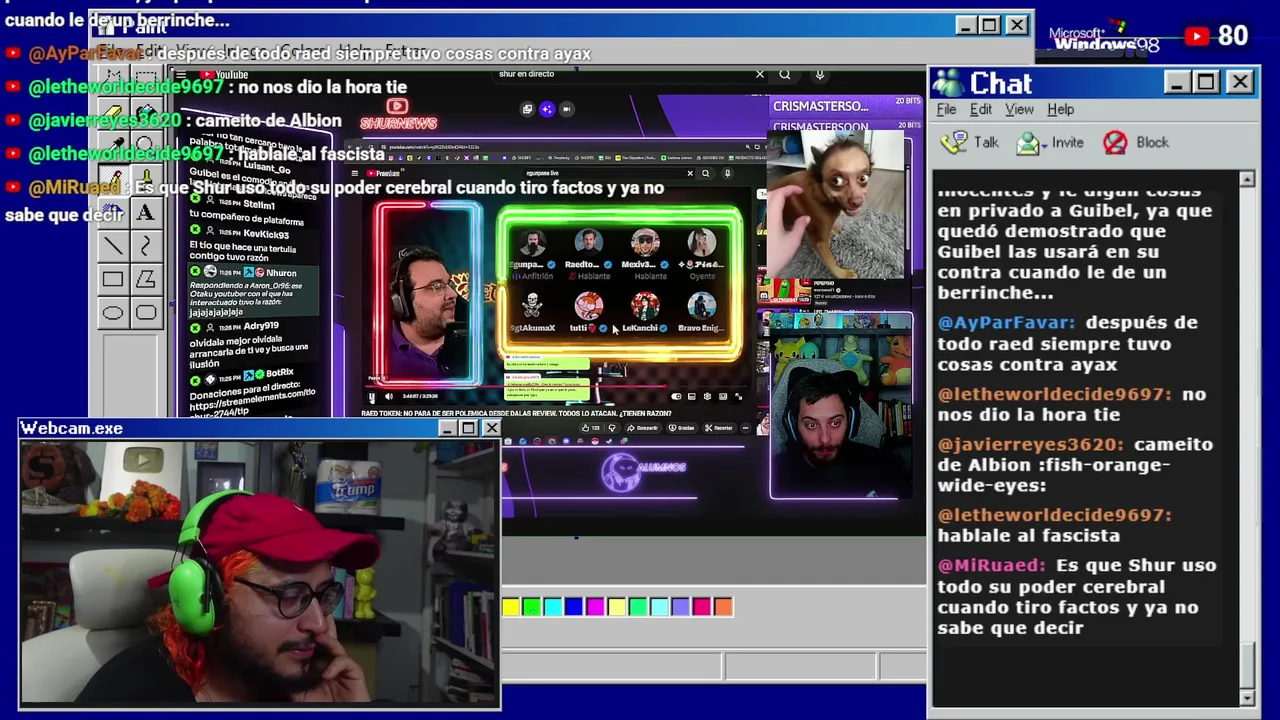Click the red YouTube counter icon
Viewport: 1280px width, 720px height.
(x=1197, y=36)
